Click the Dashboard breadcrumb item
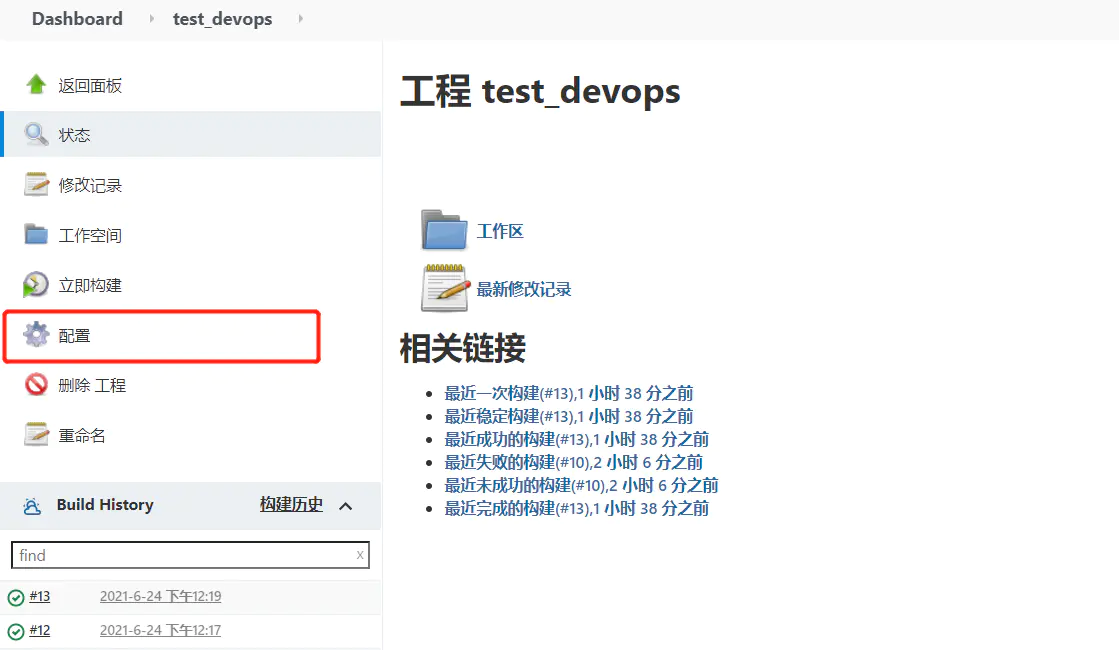 coord(77,19)
